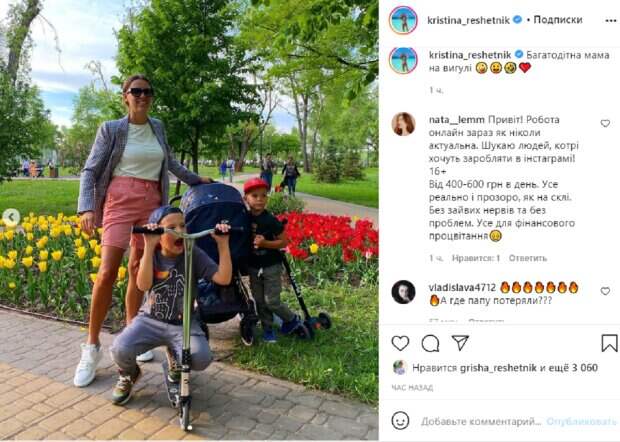Click the Добавьте комментарий input field
This screenshot has height=442, width=620.
[x=481, y=421]
